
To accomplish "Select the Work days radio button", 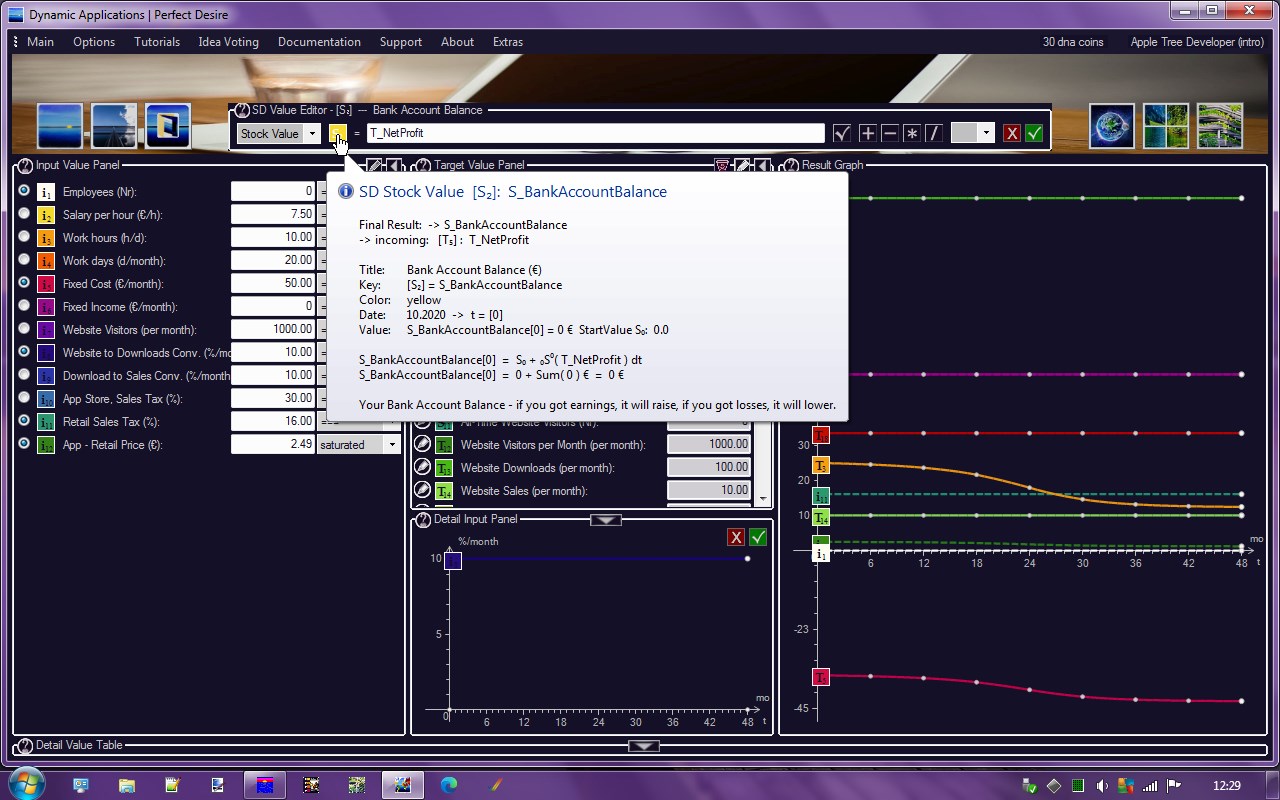I will click(x=24, y=259).
